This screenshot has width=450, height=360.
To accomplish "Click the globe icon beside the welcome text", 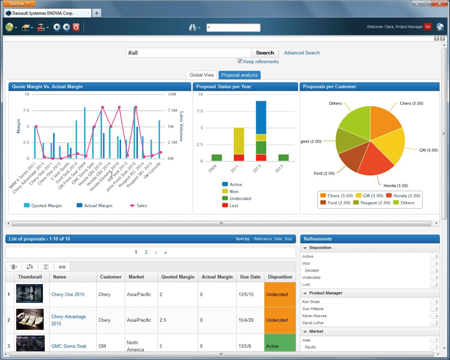I will [x=440, y=27].
